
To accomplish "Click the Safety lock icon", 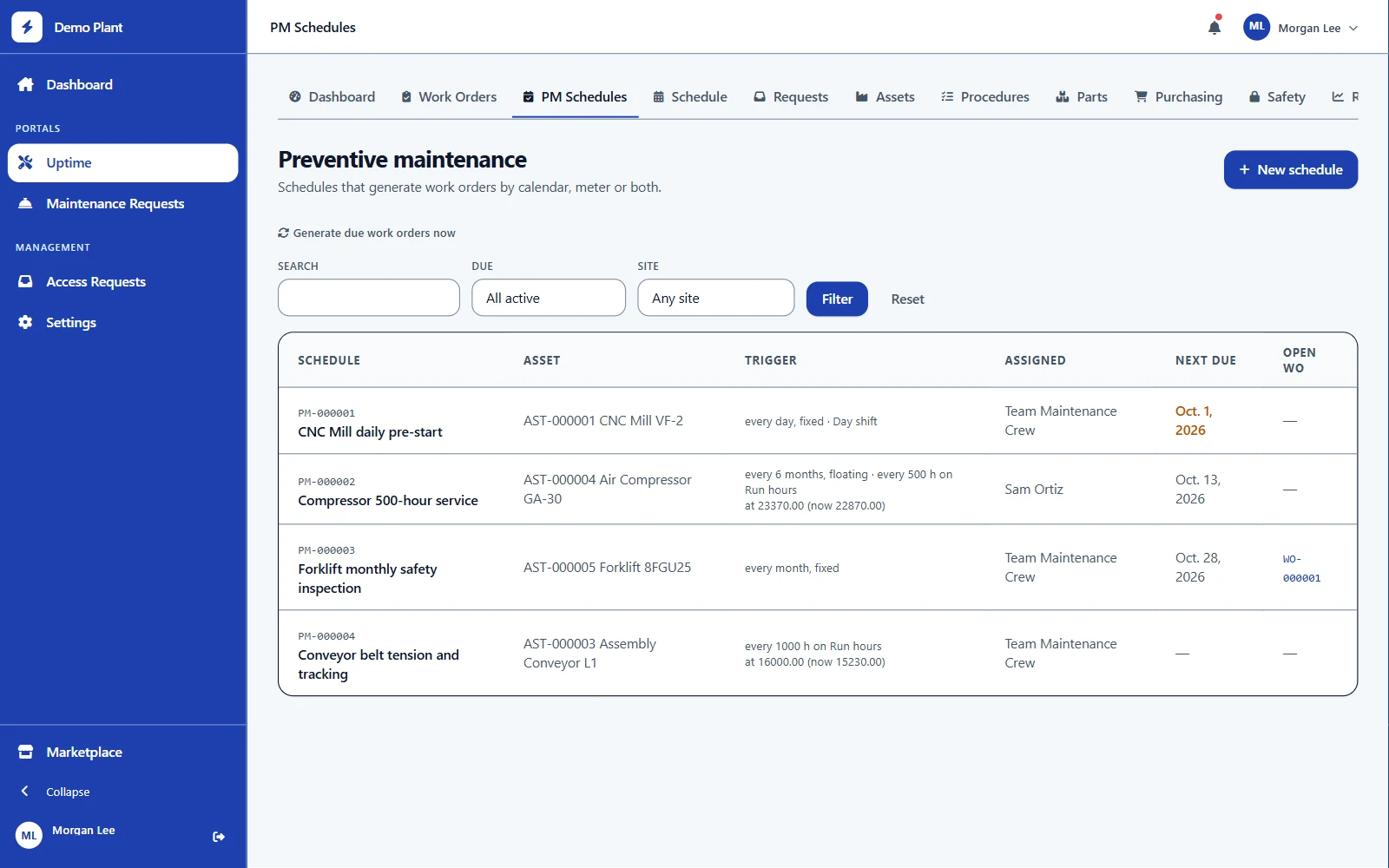I will pos(1254,96).
